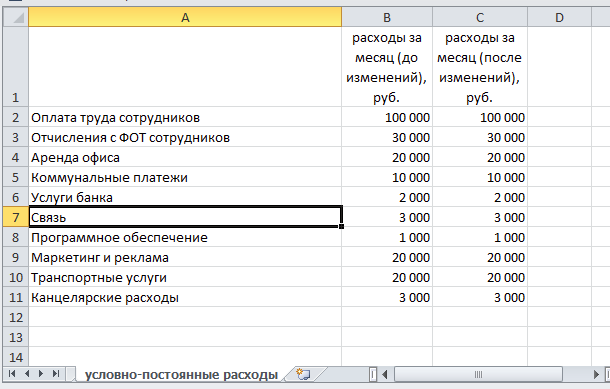Click column C value 10 000 for Коммунальные платежи
This screenshot has width=610, height=389.
point(480,177)
